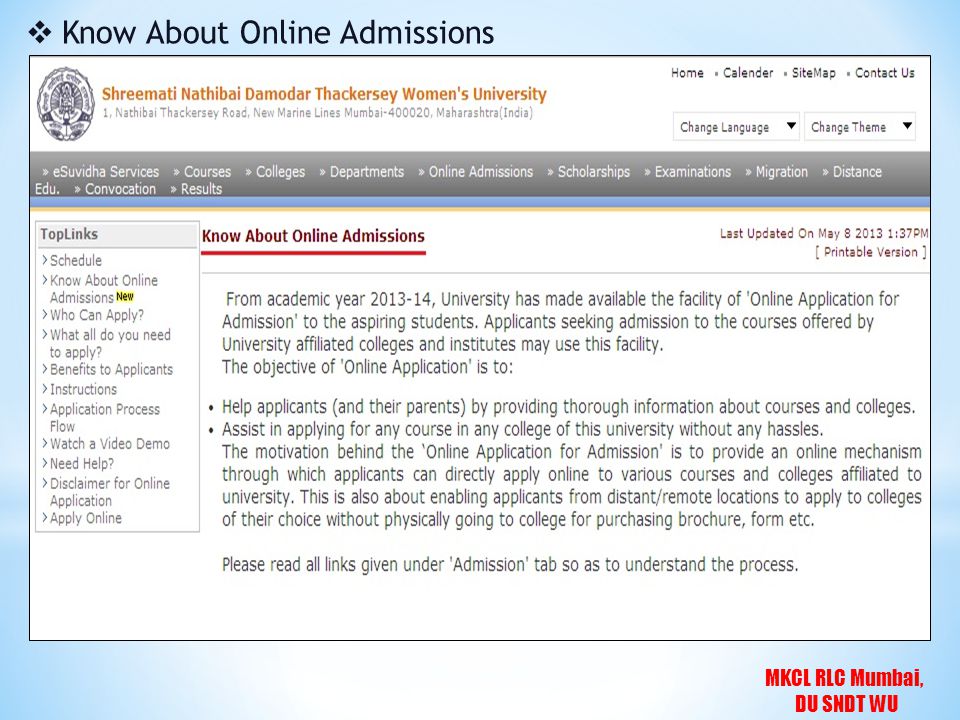Open Watch a Video Demo link
This screenshot has height=720, width=960.
tap(110, 443)
